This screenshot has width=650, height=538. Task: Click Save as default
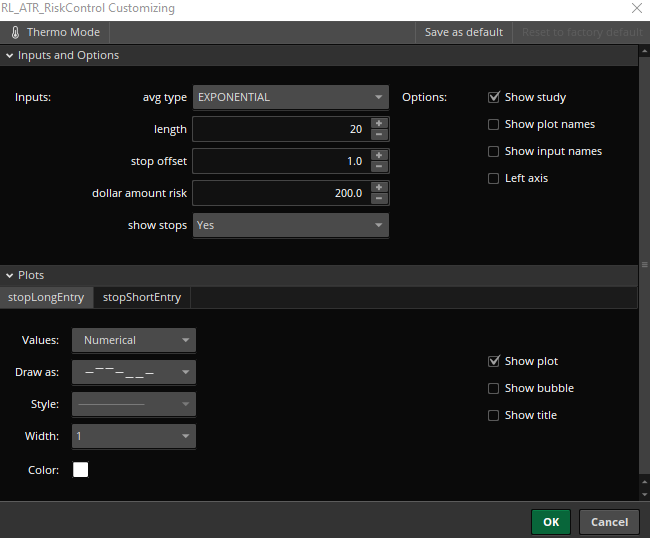(x=463, y=32)
